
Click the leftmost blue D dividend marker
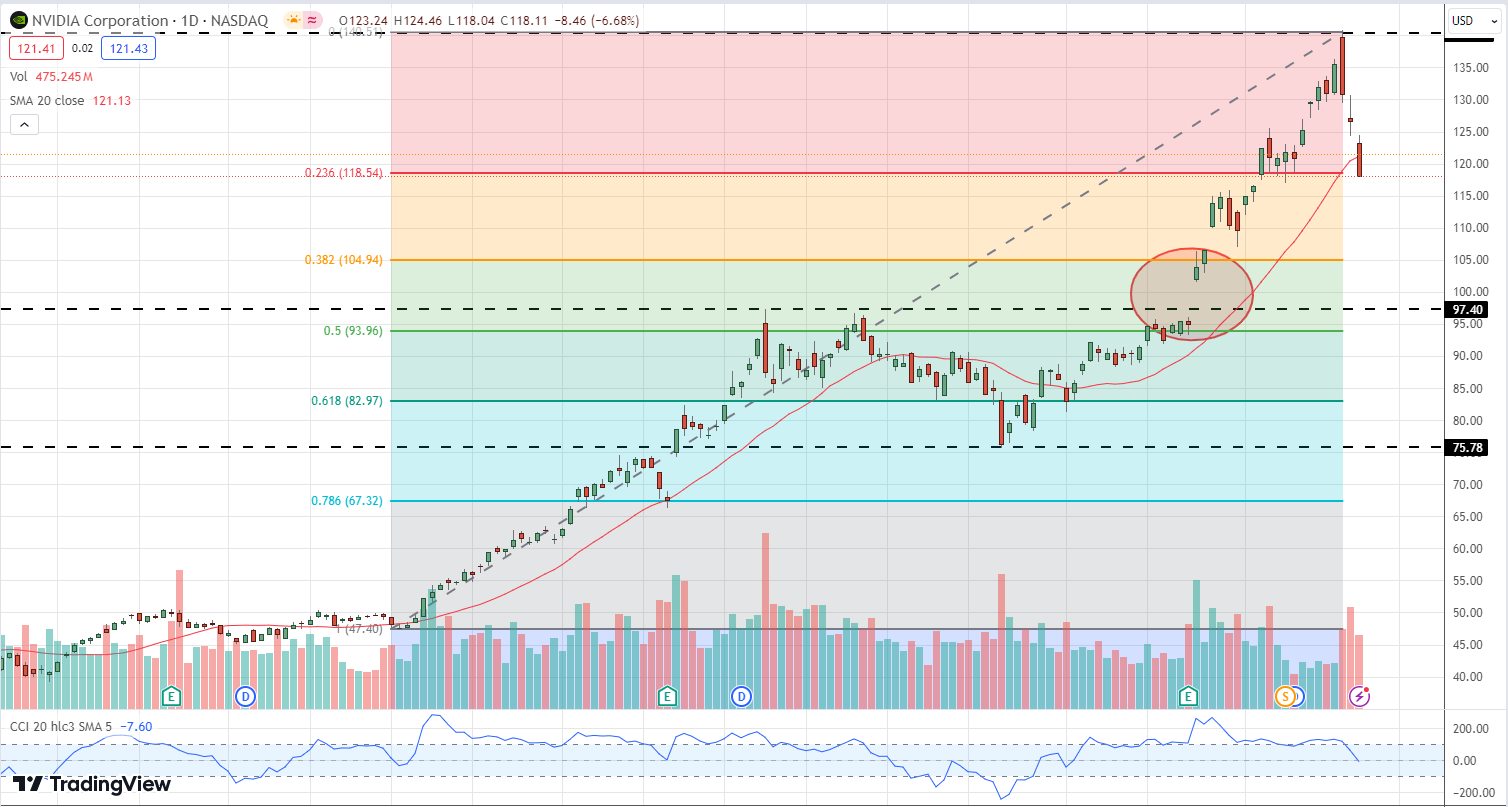245,695
